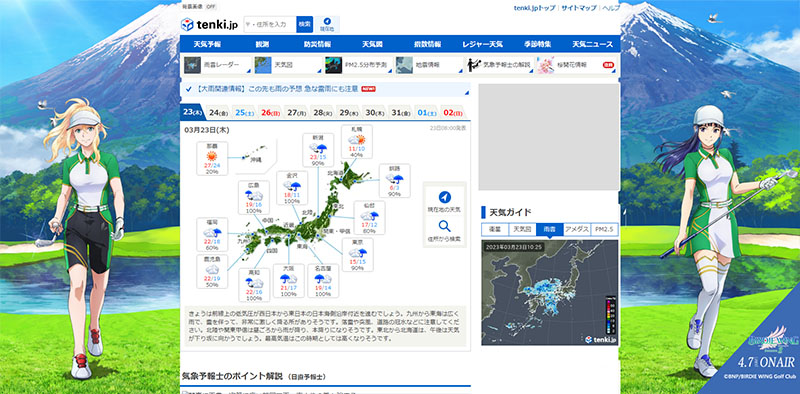Click the 現在地 location icon button

(327, 24)
